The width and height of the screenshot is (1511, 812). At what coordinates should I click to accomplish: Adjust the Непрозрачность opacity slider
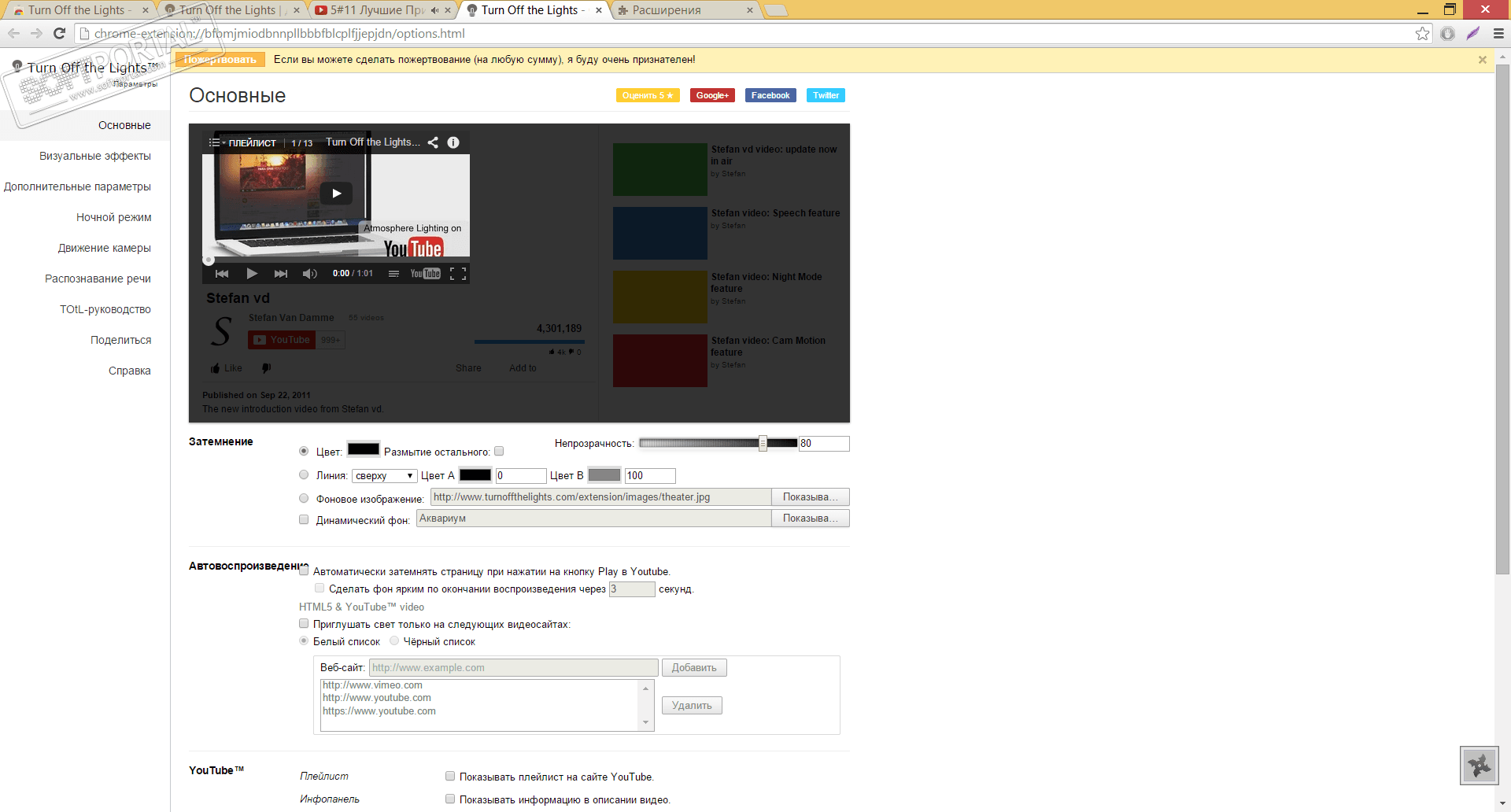tap(763, 443)
